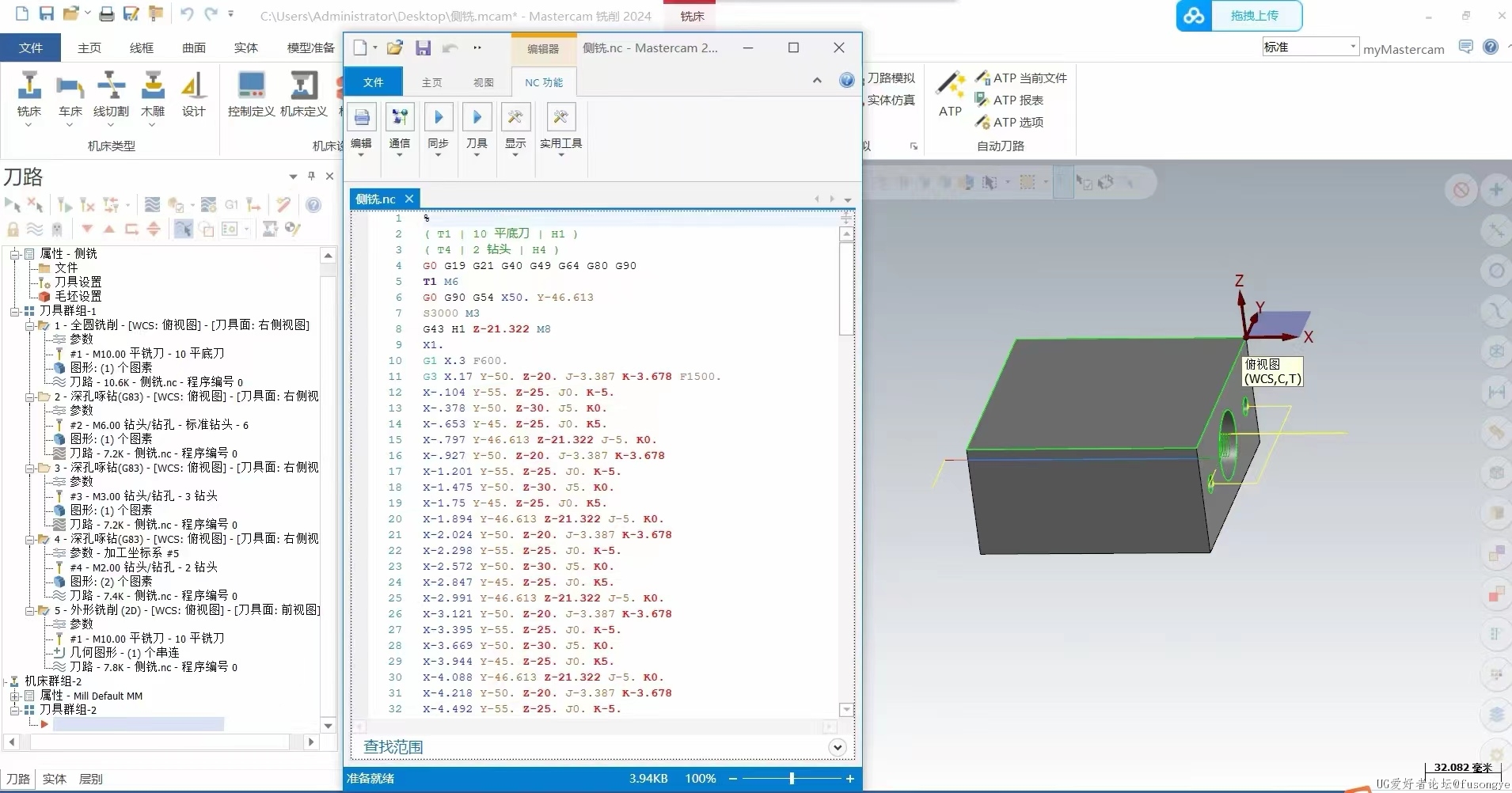The height and width of the screenshot is (793, 1512).
Task: Expand Machine Group-2 properties node
Action: [x=14, y=696]
